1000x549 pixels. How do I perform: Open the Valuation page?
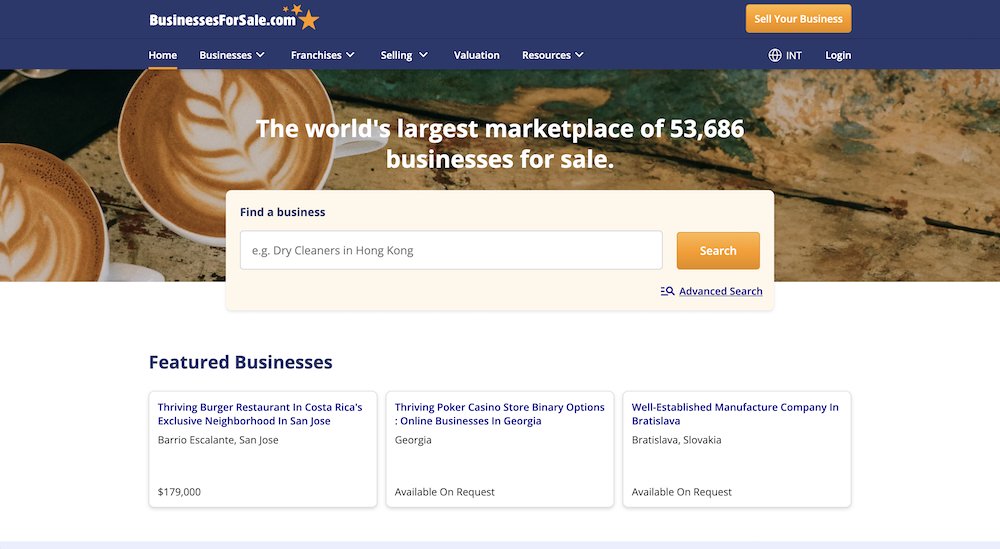[476, 55]
